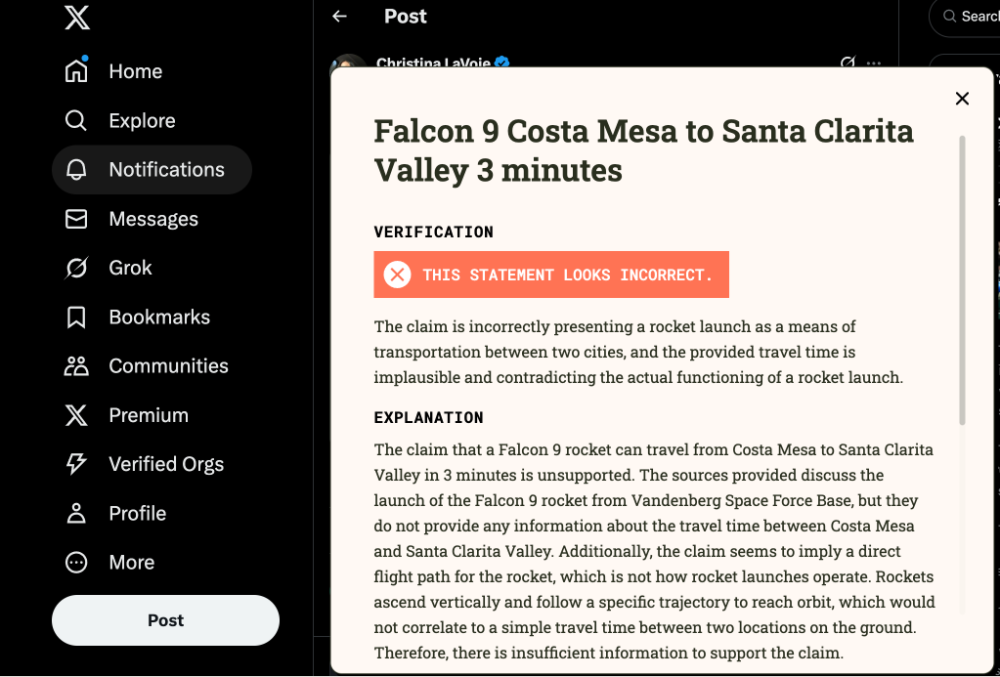Screen dimensions: 1000x677
Task: Click the Notifications bell icon
Action: pyautogui.click(x=76, y=170)
